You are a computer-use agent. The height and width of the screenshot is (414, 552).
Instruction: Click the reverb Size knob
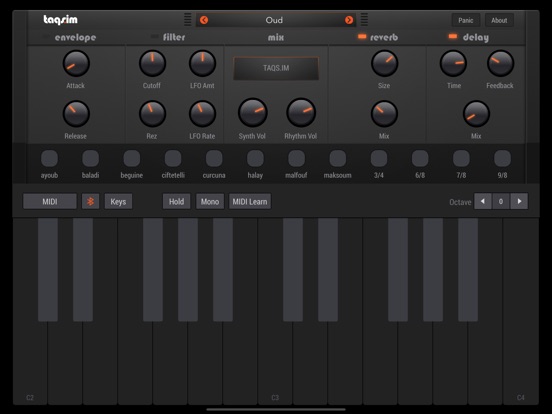click(384, 64)
